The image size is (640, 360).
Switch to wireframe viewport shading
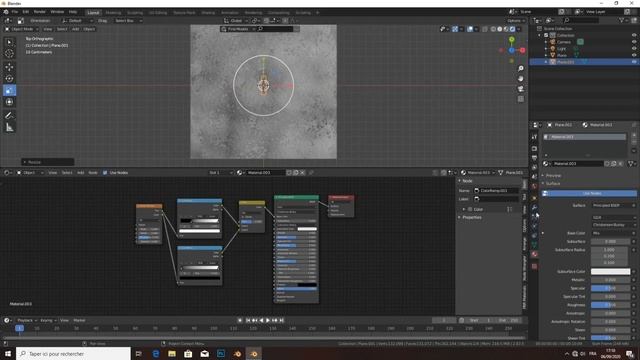(493, 29)
